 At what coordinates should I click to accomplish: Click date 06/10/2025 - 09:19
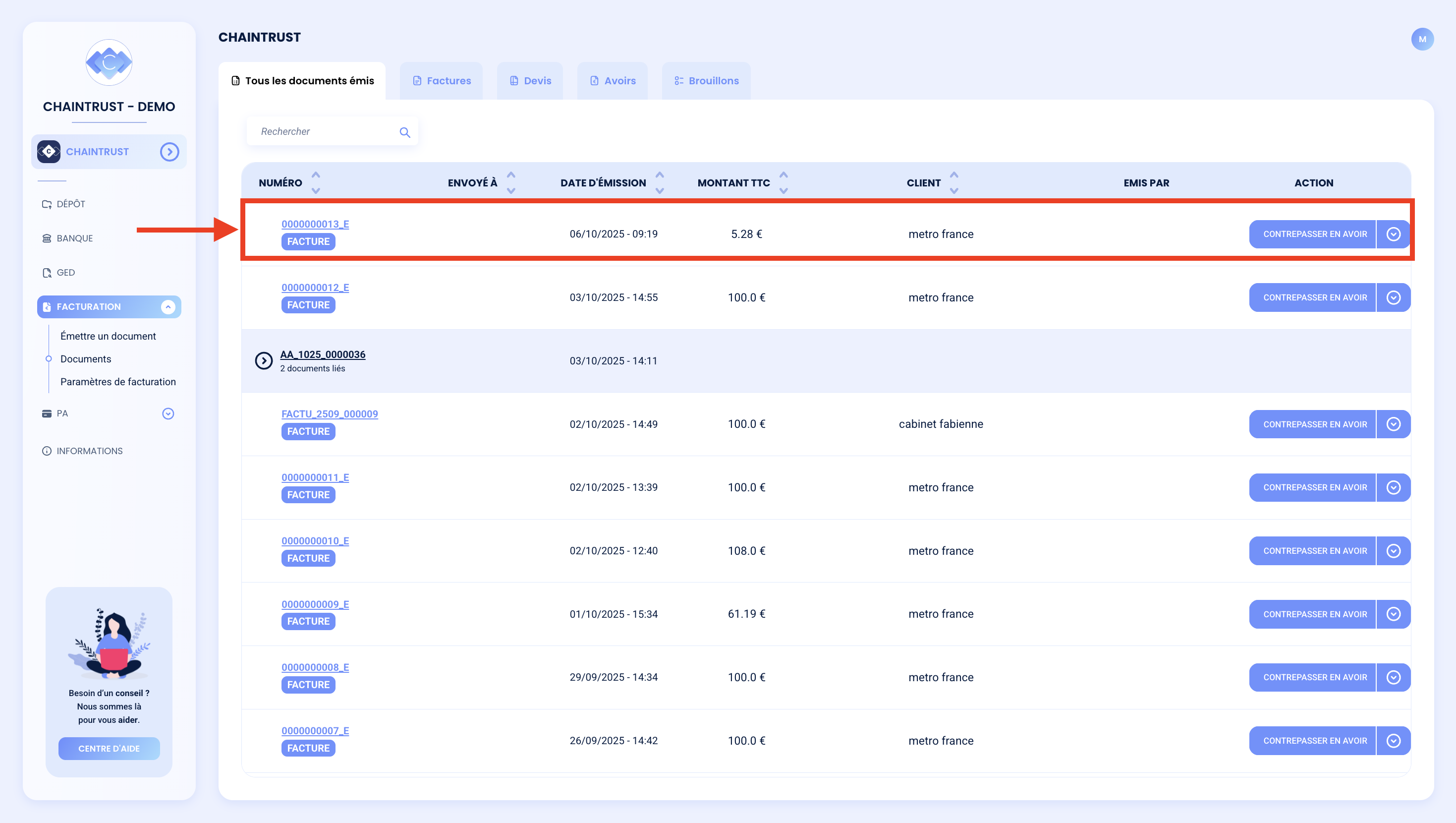613,234
